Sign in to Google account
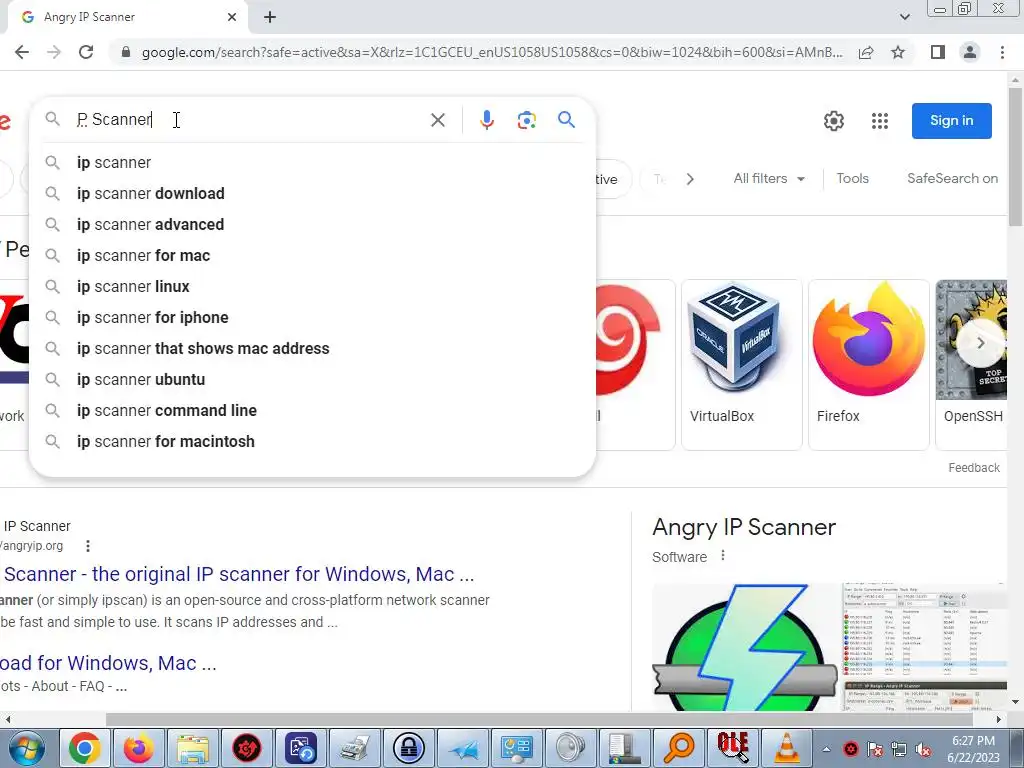The width and height of the screenshot is (1024, 768). [x=952, y=121]
